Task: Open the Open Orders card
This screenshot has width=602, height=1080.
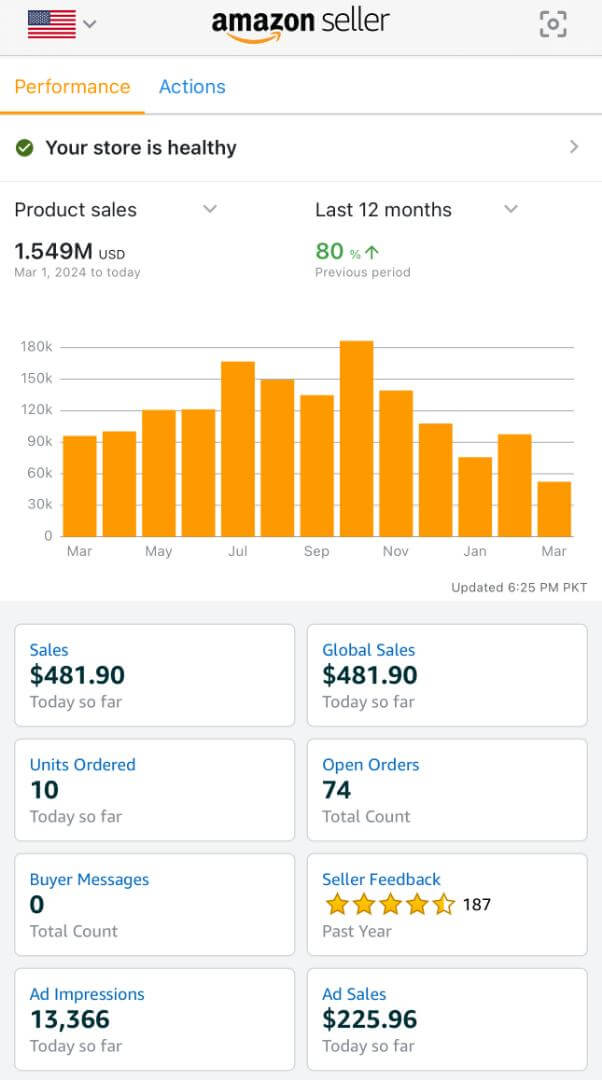Action: [x=446, y=790]
